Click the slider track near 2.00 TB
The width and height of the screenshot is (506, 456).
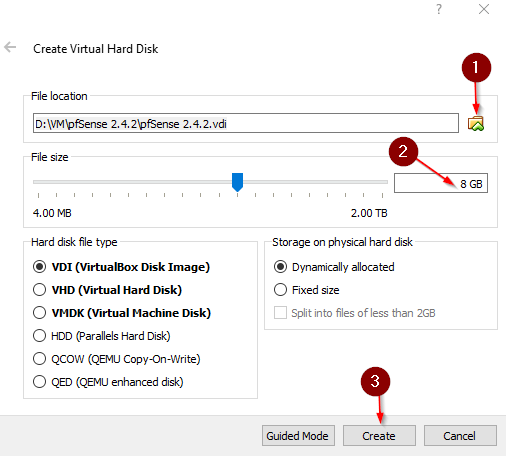click(380, 182)
